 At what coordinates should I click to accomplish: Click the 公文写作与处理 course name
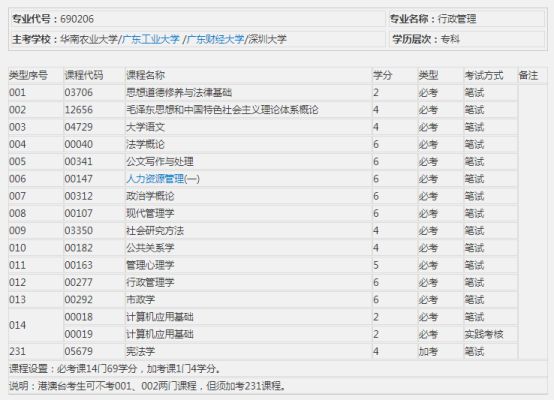160,162
